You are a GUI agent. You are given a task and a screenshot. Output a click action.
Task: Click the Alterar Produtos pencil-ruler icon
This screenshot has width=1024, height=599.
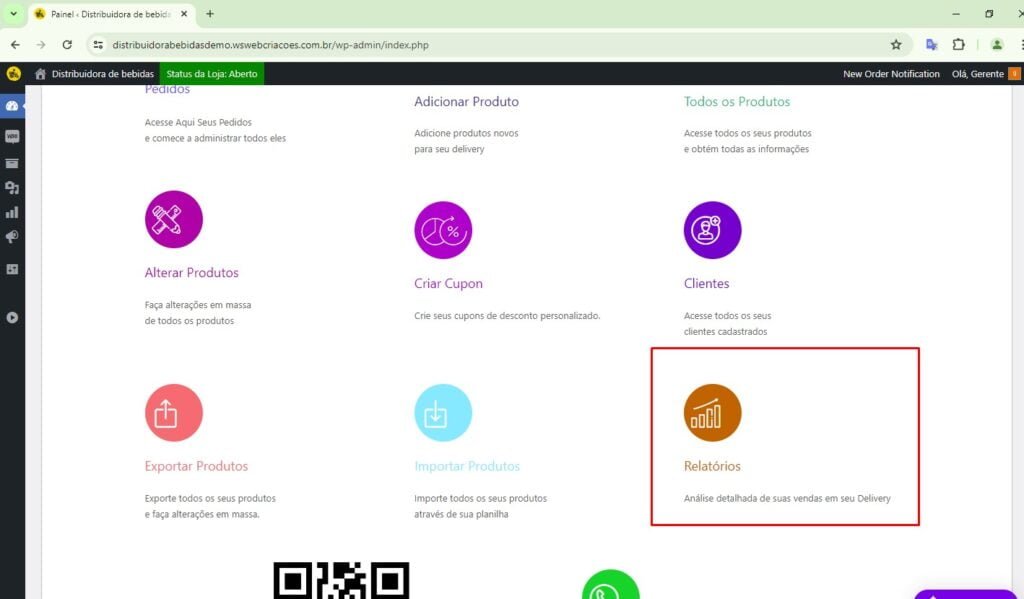[173, 219]
